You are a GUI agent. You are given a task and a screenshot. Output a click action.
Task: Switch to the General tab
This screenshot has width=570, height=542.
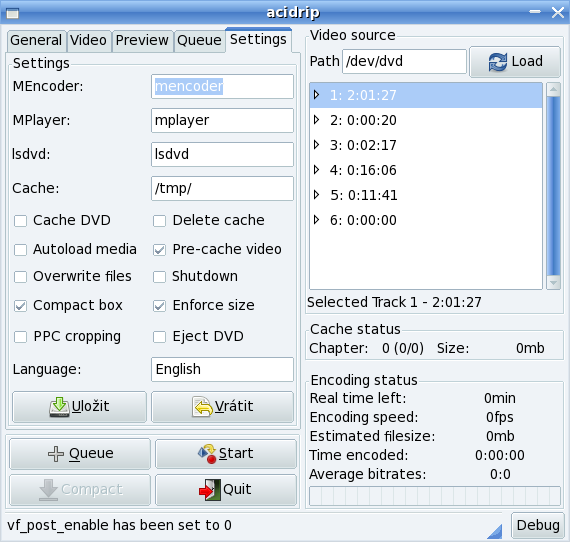(36, 41)
